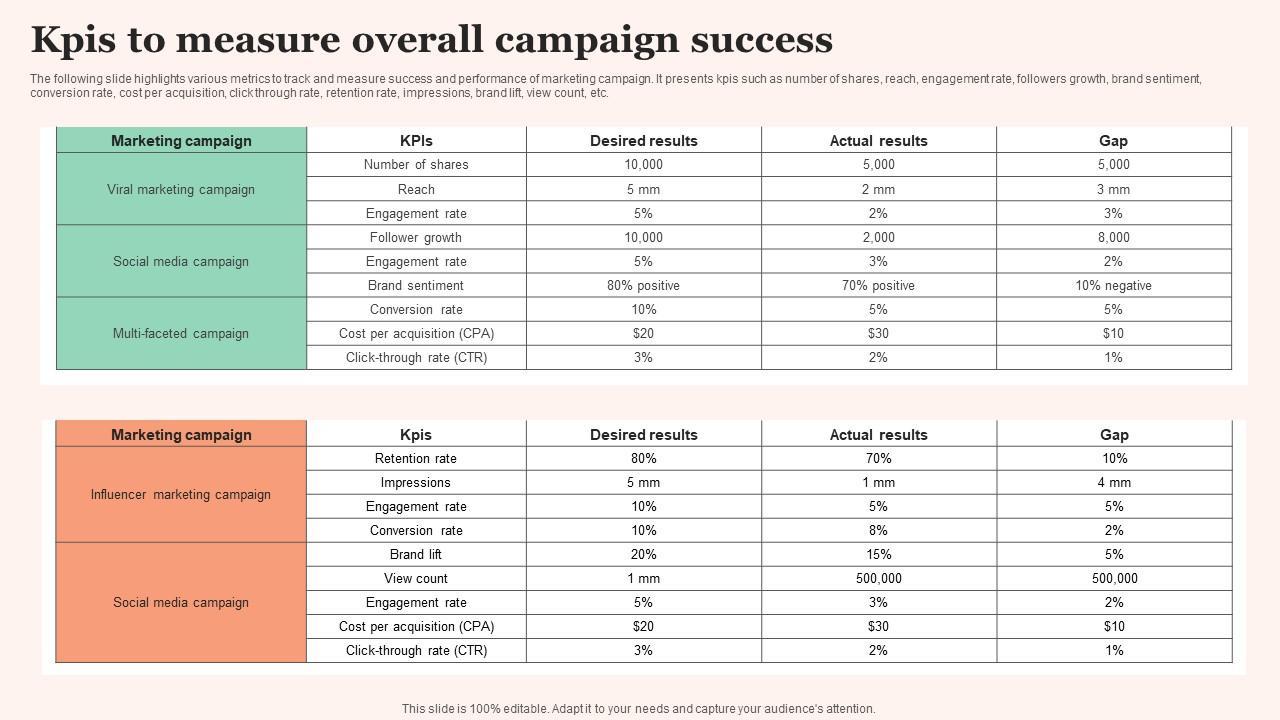
Task: Click the "Retention rate" KPI cell
Action: (416, 458)
